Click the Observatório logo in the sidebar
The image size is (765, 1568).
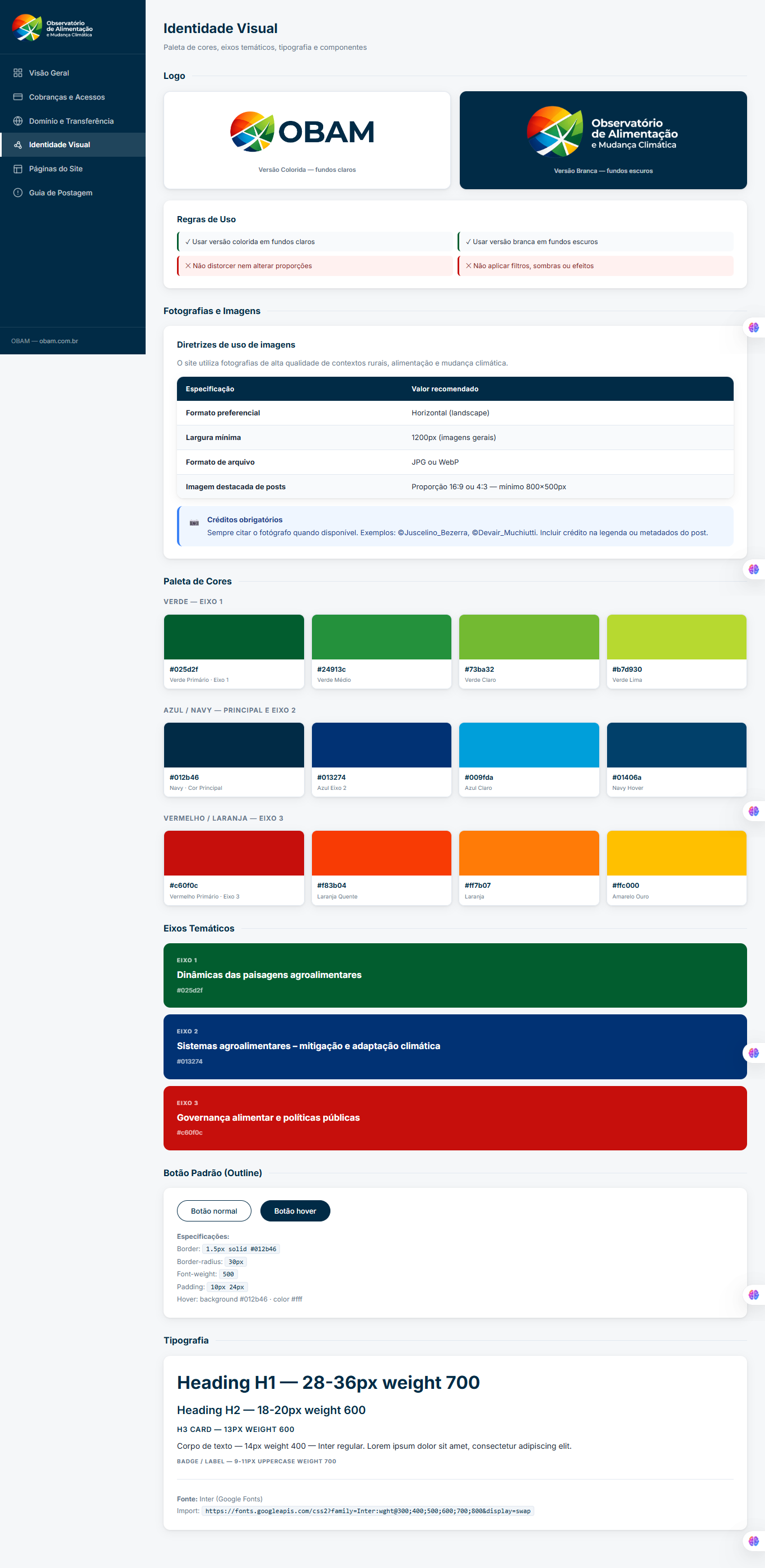tap(53, 28)
